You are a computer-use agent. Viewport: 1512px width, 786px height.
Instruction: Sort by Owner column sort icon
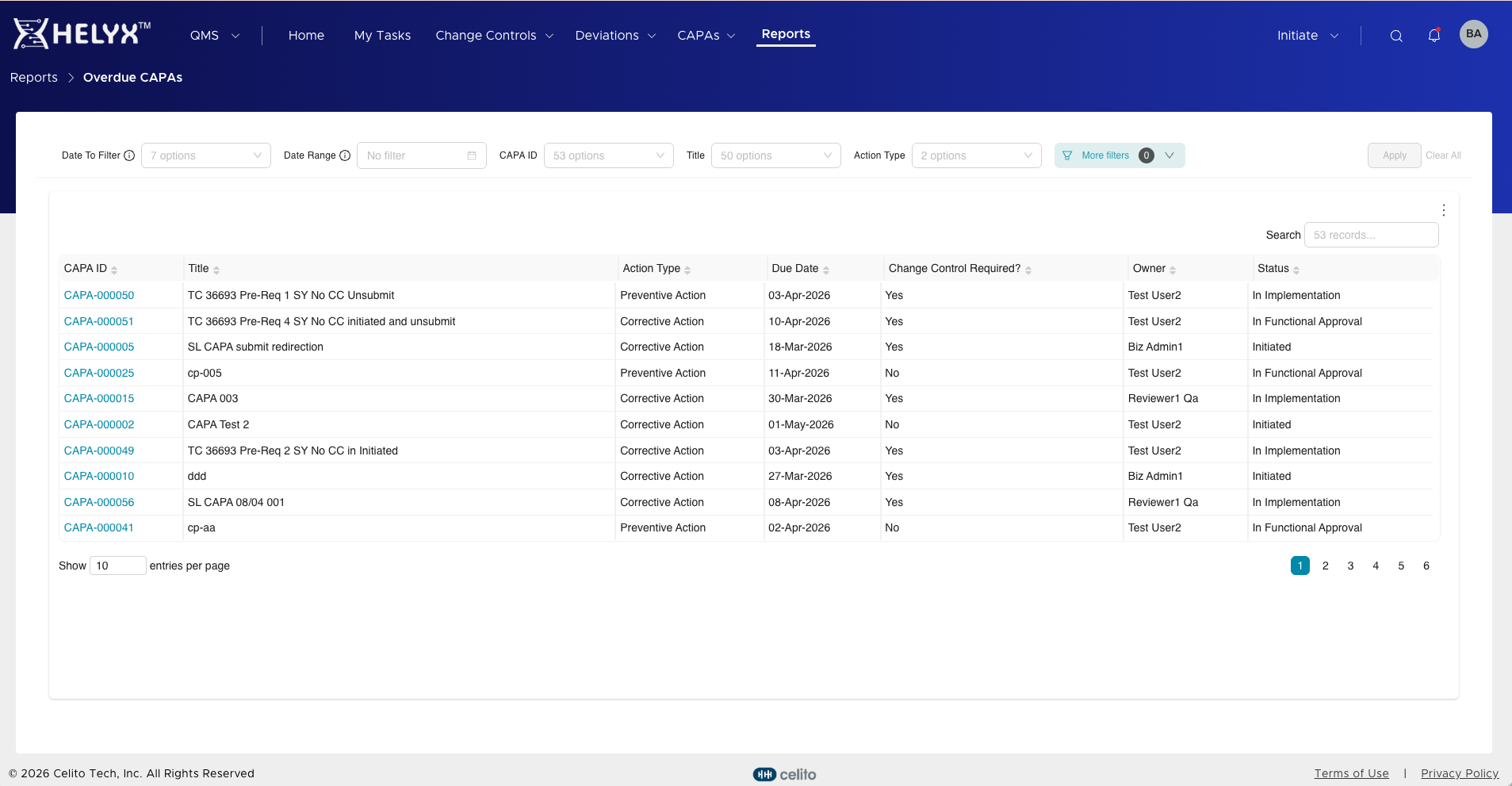click(x=1173, y=270)
